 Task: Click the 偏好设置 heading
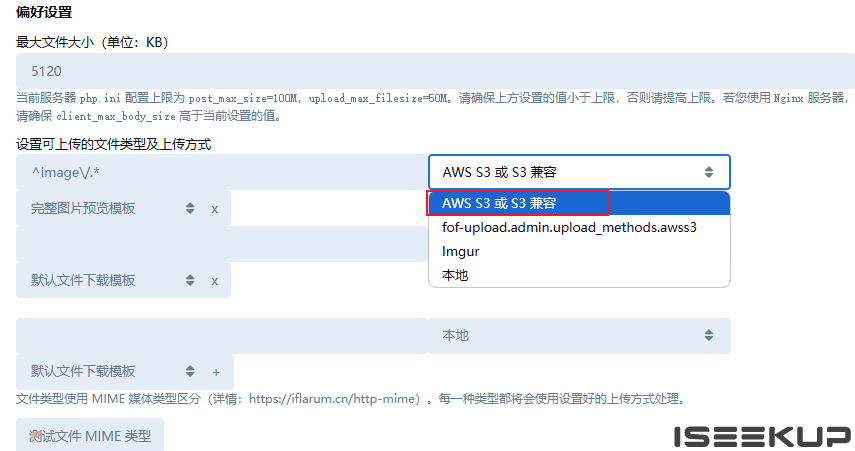[x=44, y=12]
